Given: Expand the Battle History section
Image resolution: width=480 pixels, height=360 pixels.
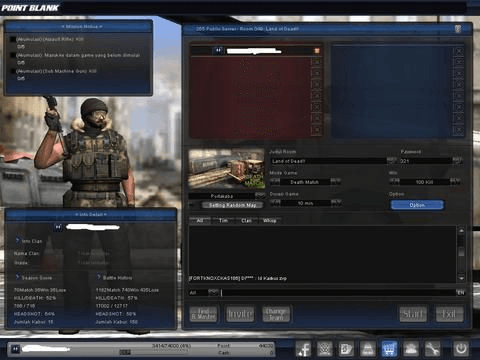Looking at the screenshot, I should [99, 277].
